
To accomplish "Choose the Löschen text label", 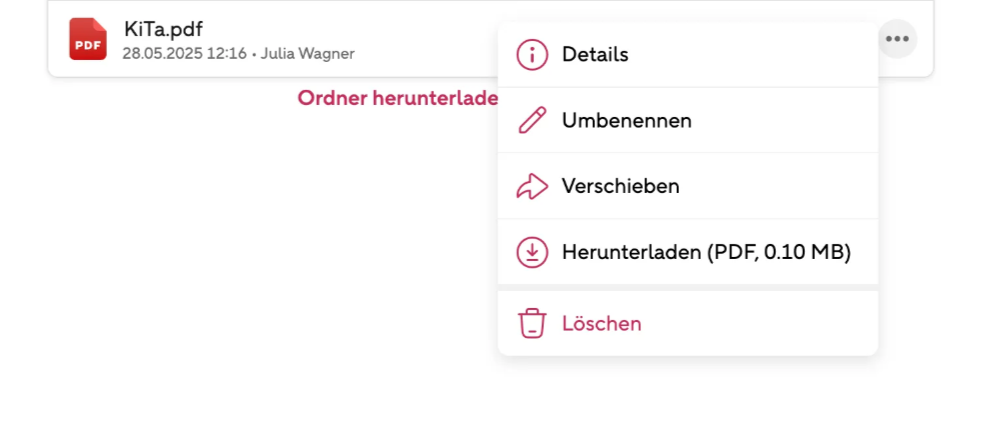I will tap(601, 324).
